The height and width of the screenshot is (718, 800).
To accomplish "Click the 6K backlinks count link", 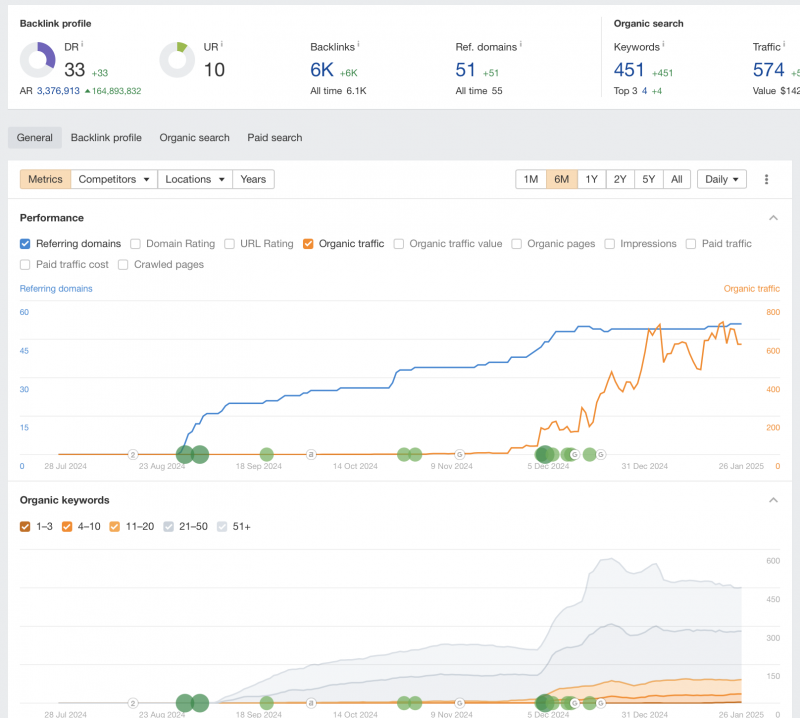I will [322, 70].
